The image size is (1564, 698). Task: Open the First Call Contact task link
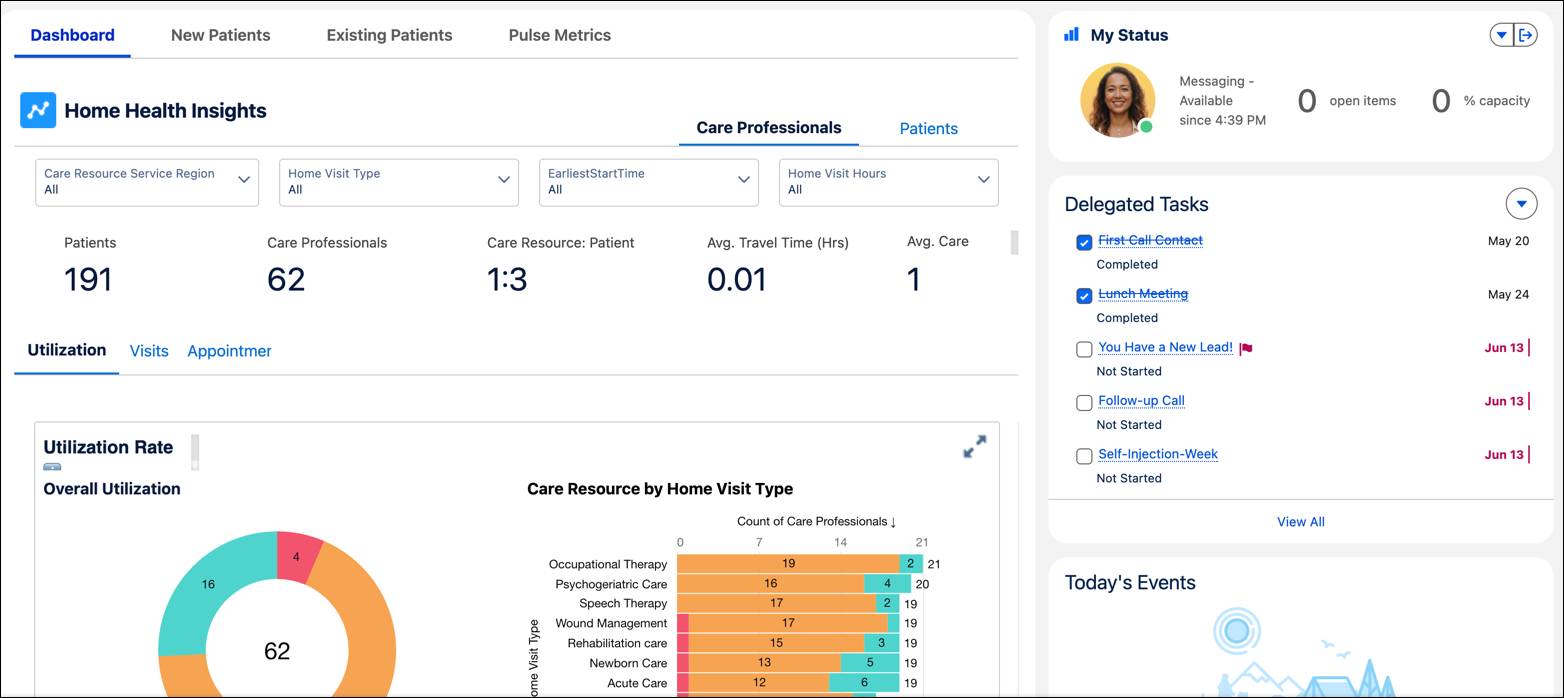[x=1150, y=240]
